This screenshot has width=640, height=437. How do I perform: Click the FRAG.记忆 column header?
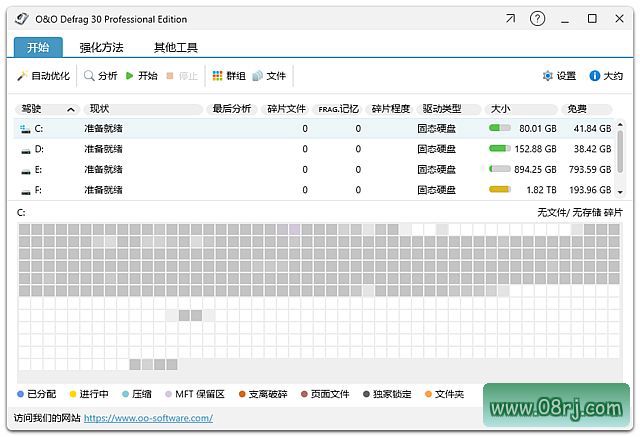[x=338, y=109]
